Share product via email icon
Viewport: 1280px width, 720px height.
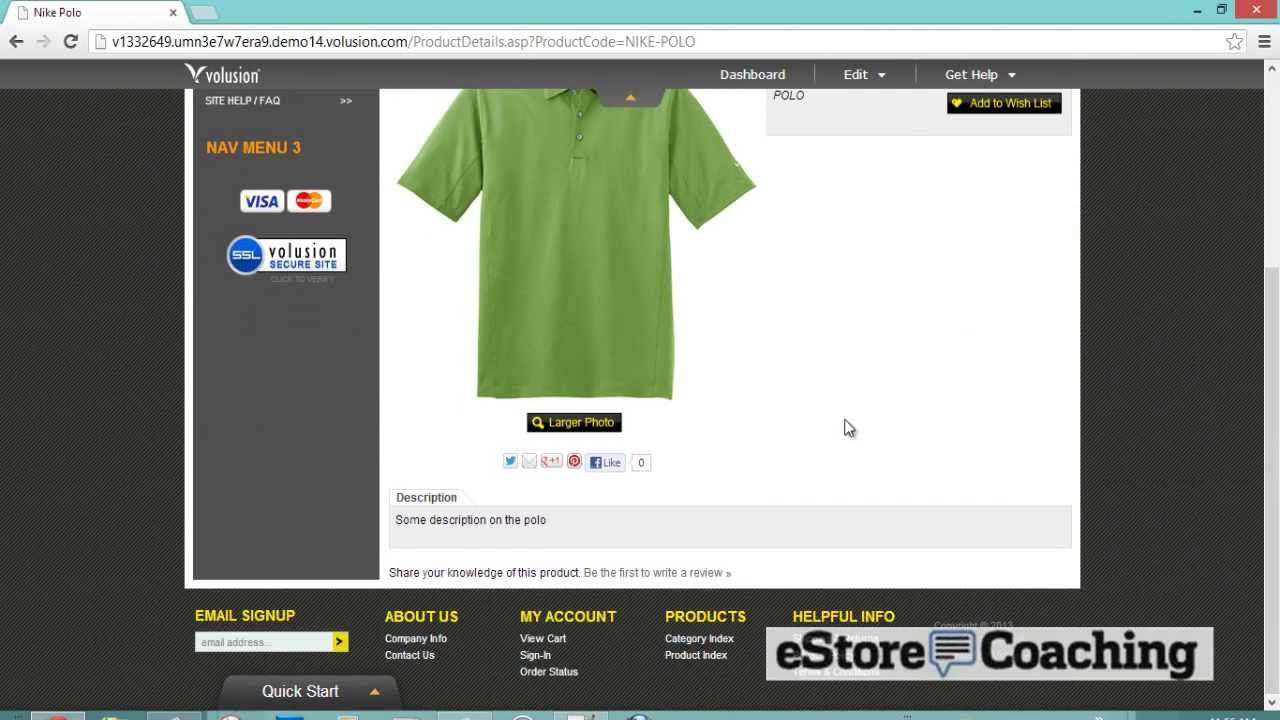(x=530, y=461)
